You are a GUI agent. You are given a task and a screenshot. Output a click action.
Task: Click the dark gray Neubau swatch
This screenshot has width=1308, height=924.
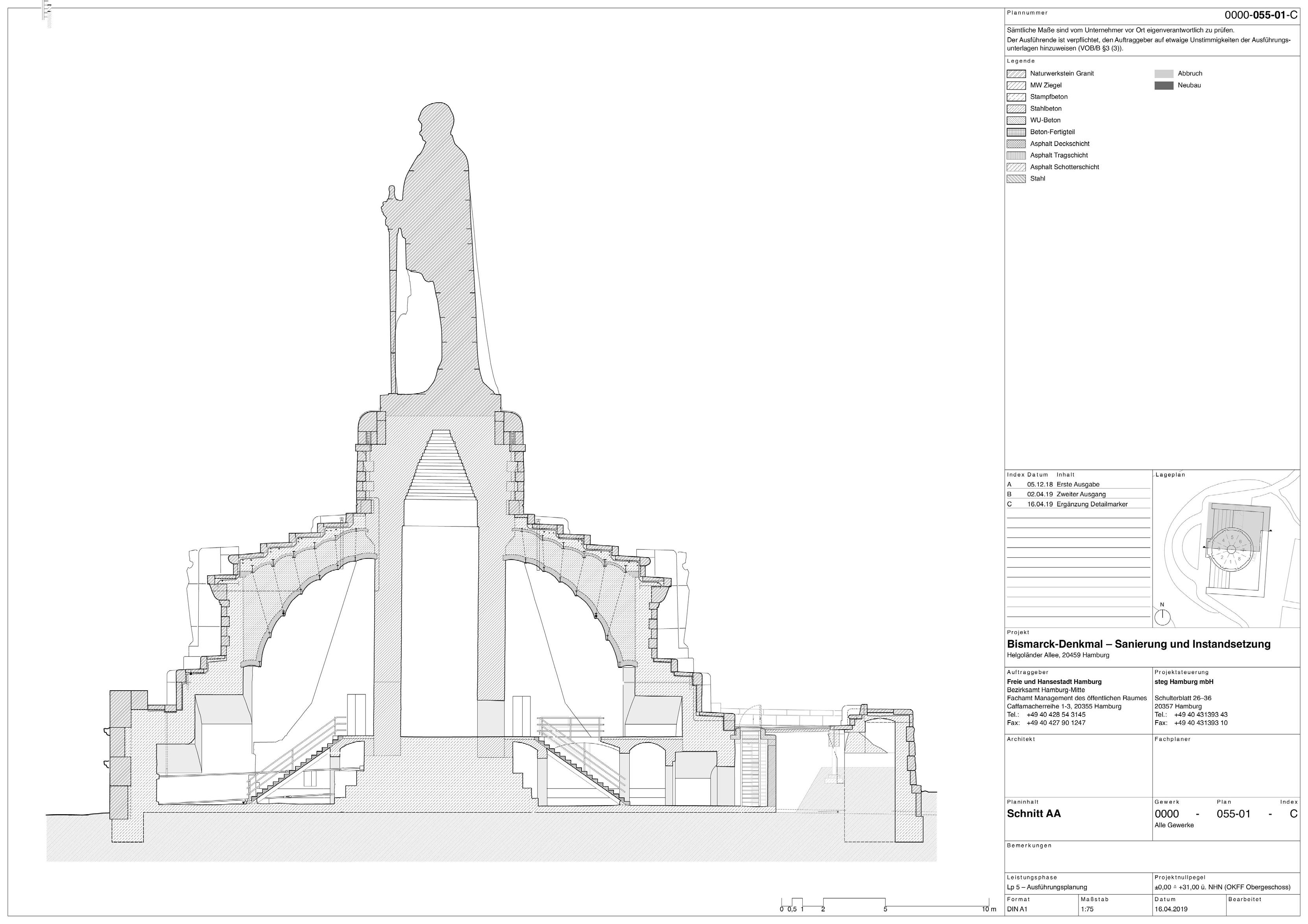point(1164,85)
